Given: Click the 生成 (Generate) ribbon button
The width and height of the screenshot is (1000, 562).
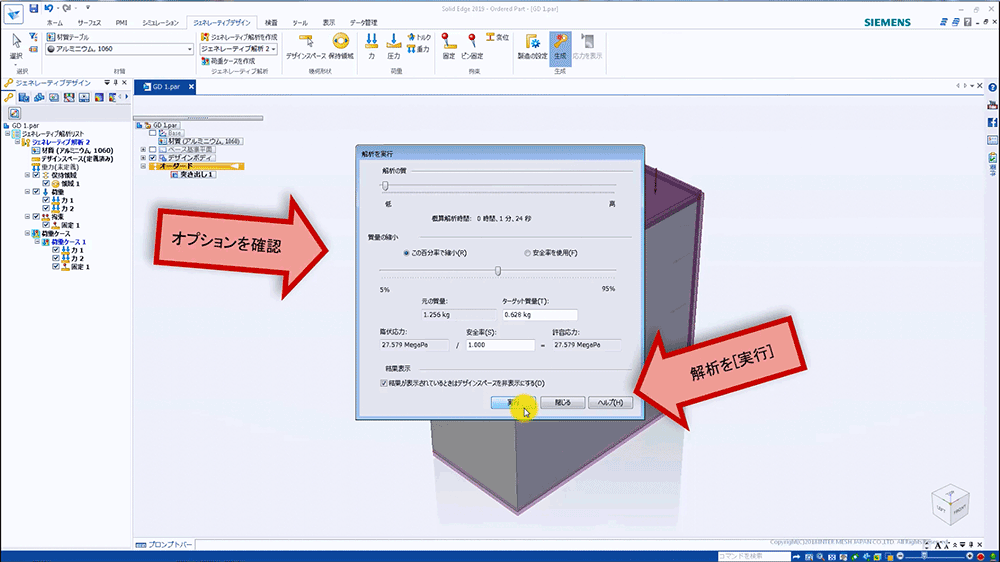Looking at the screenshot, I should (560, 47).
